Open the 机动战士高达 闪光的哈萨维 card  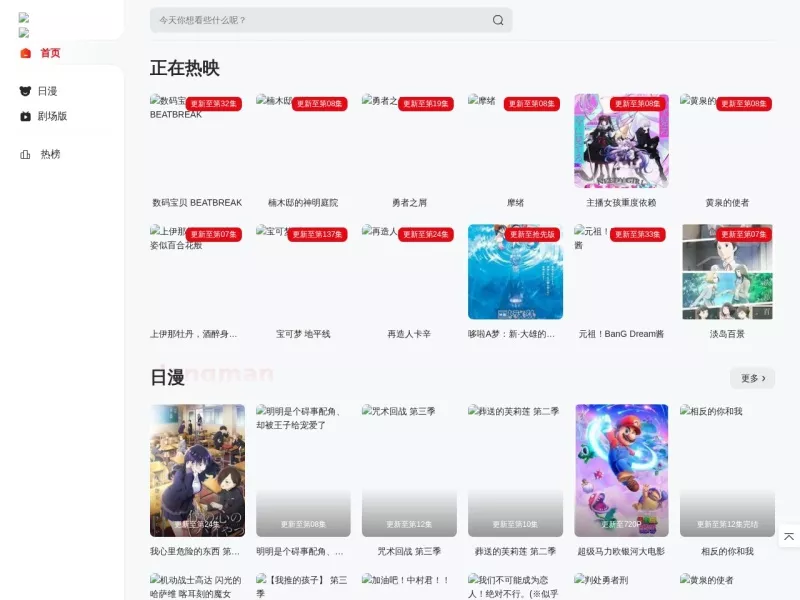pos(197,587)
